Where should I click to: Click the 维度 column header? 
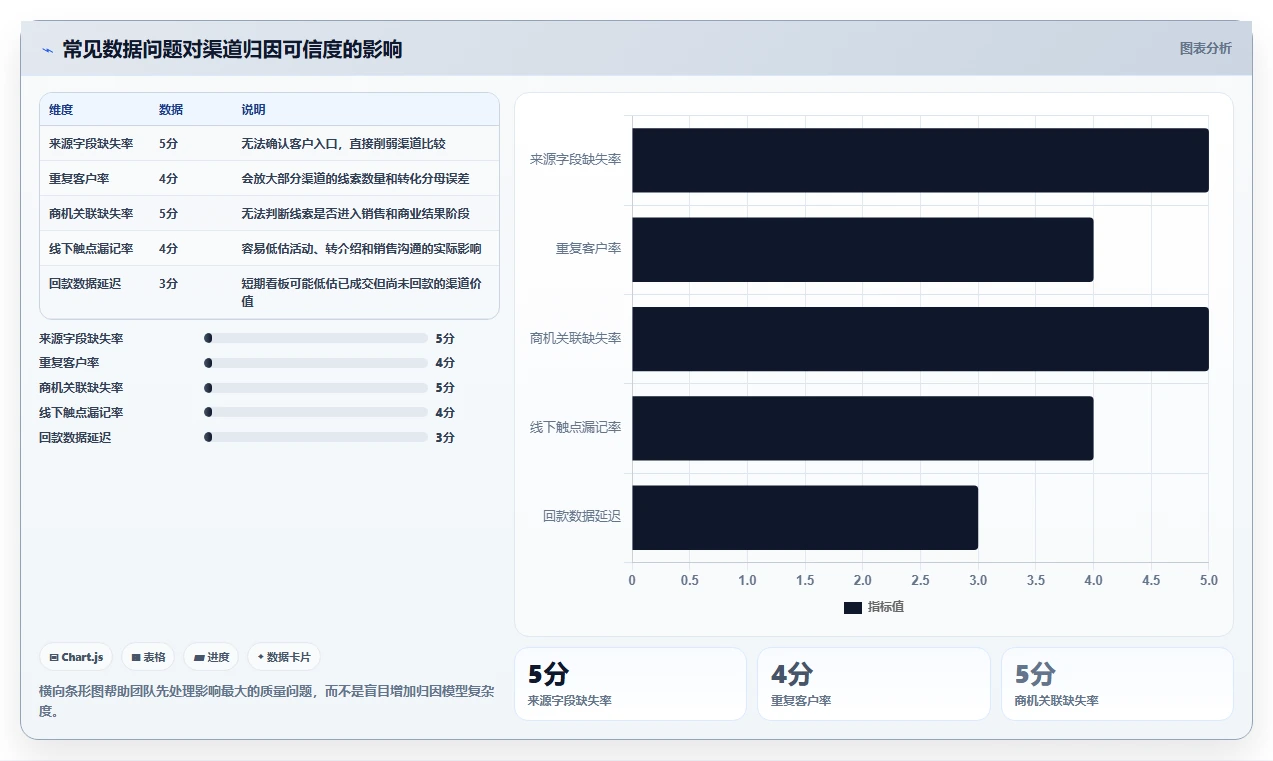click(61, 110)
